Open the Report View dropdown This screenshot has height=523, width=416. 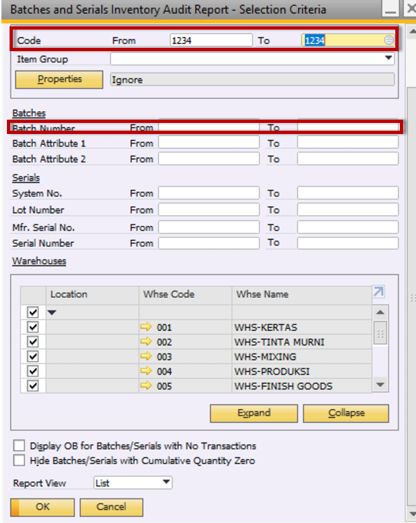click(166, 482)
